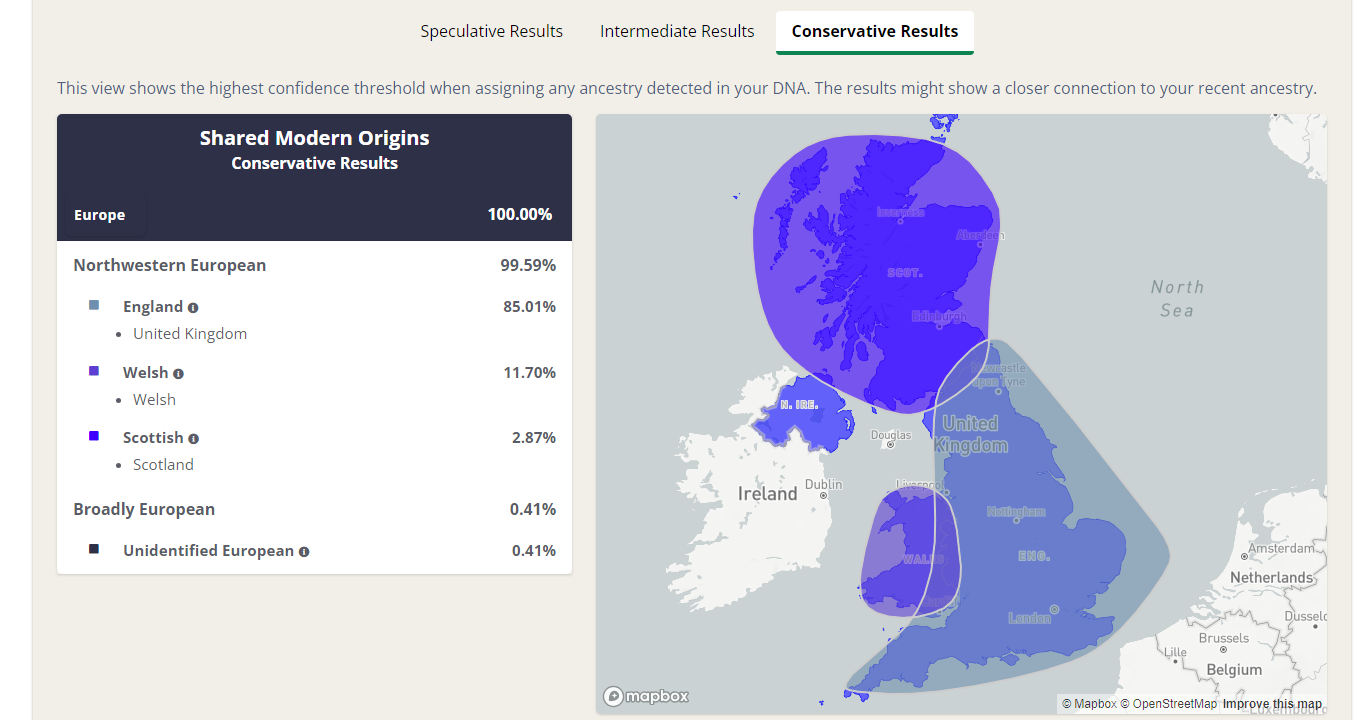Switch to Intermediate Results tab

677,31
